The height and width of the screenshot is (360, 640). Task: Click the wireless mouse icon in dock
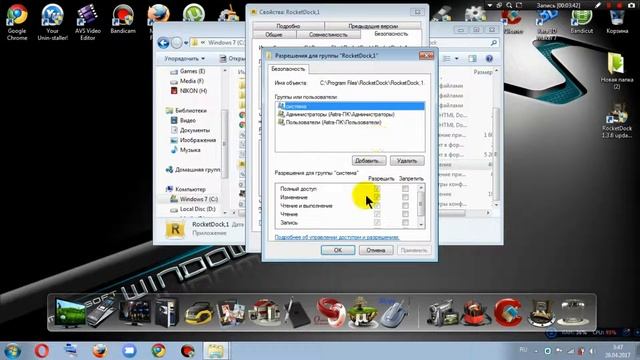click(393, 314)
